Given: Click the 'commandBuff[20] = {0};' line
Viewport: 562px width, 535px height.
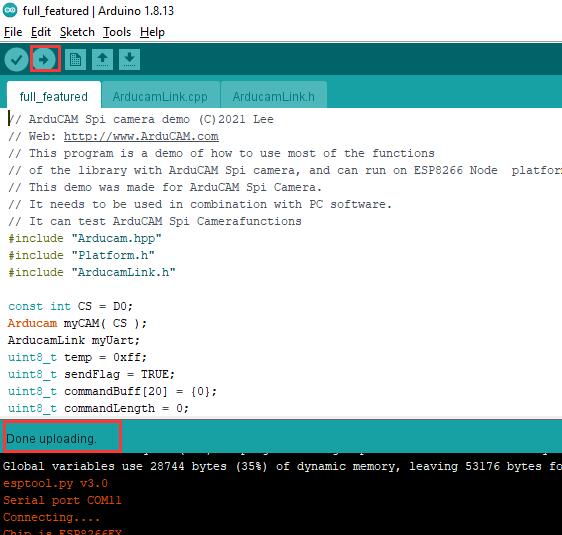Looking at the screenshot, I should (x=113, y=391).
